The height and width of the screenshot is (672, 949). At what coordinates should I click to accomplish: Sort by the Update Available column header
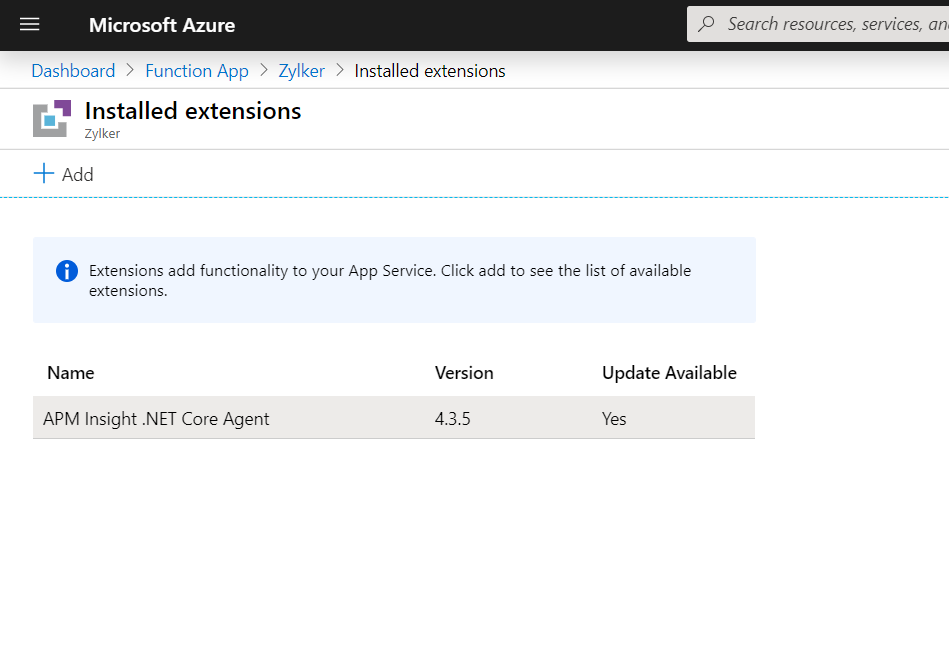pos(669,373)
